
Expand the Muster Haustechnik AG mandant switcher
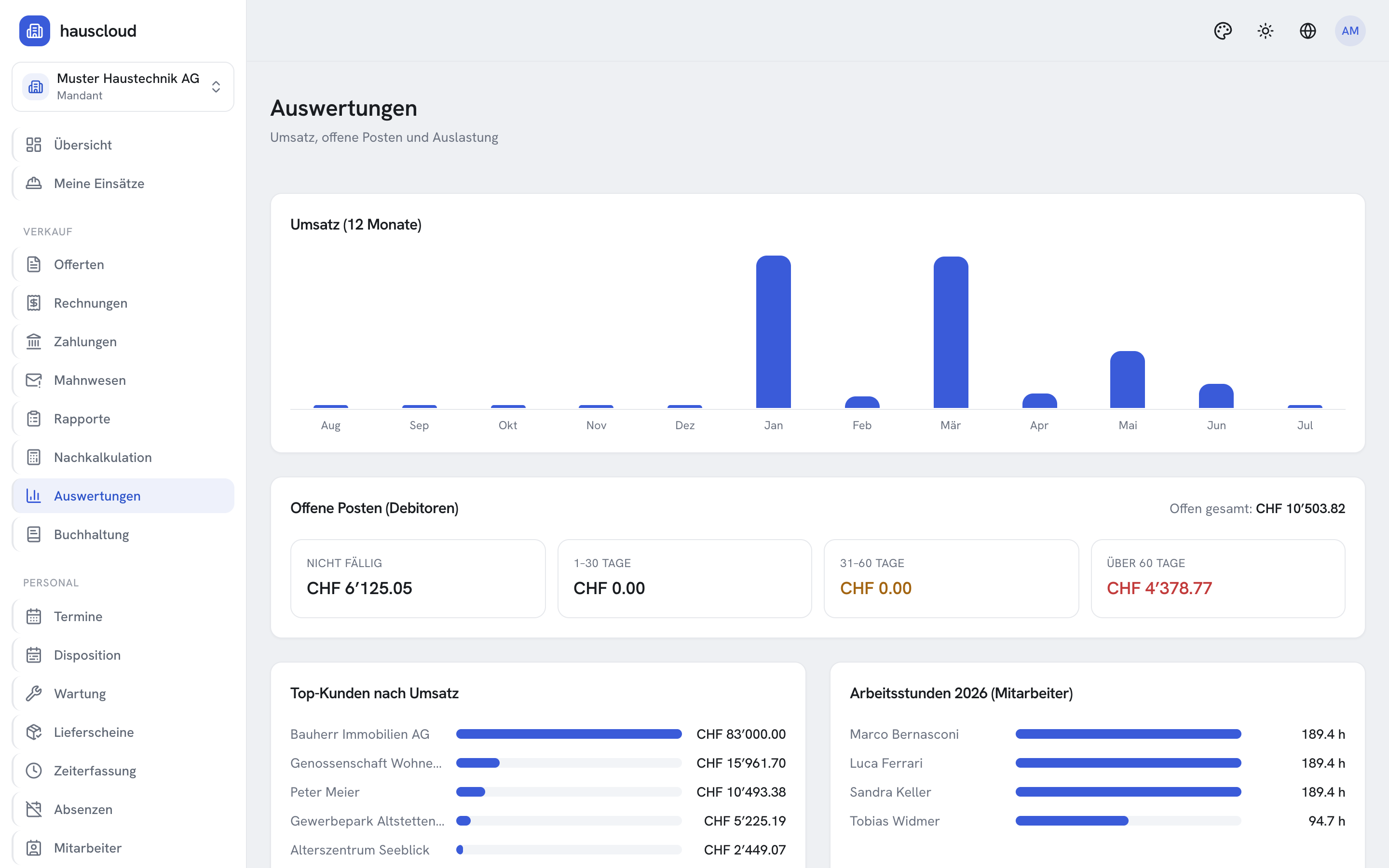pos(123,87)
